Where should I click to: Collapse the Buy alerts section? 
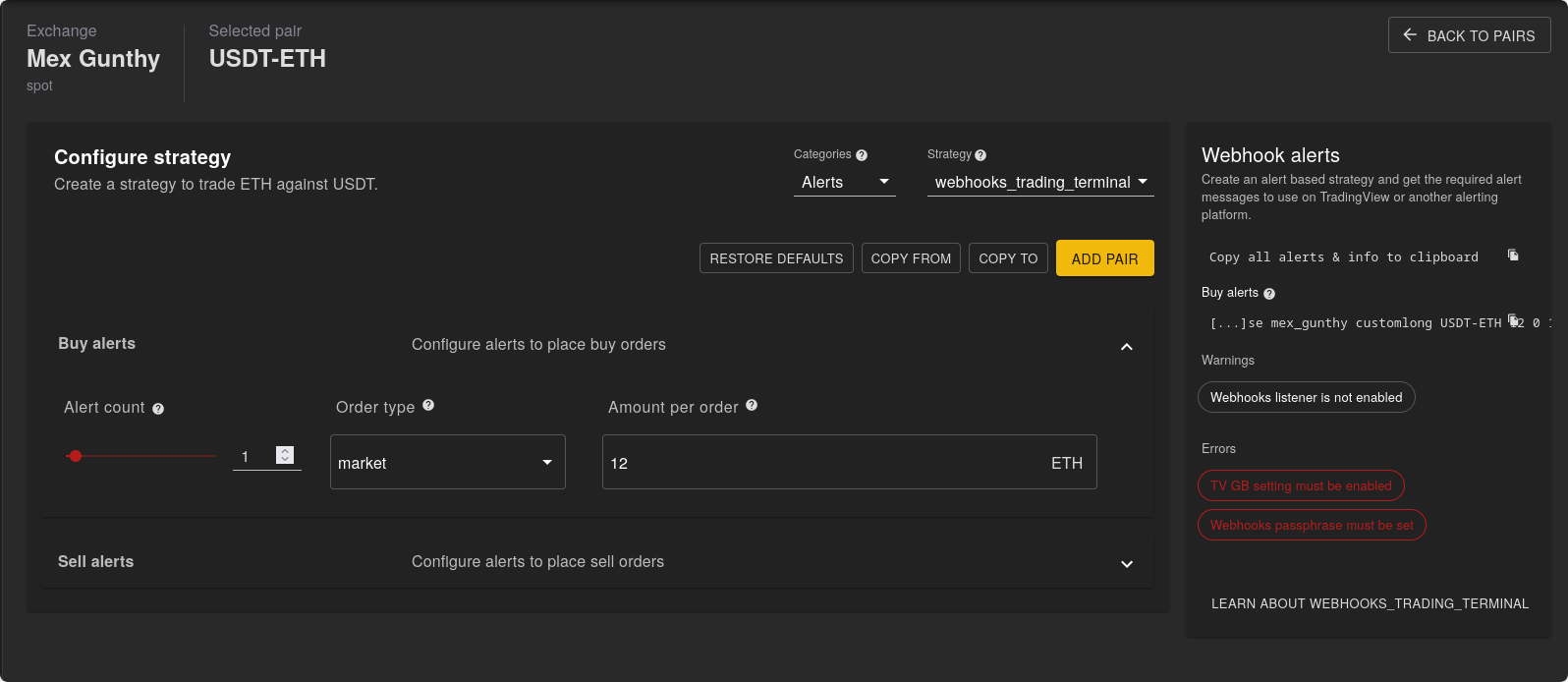[1127, 347]
